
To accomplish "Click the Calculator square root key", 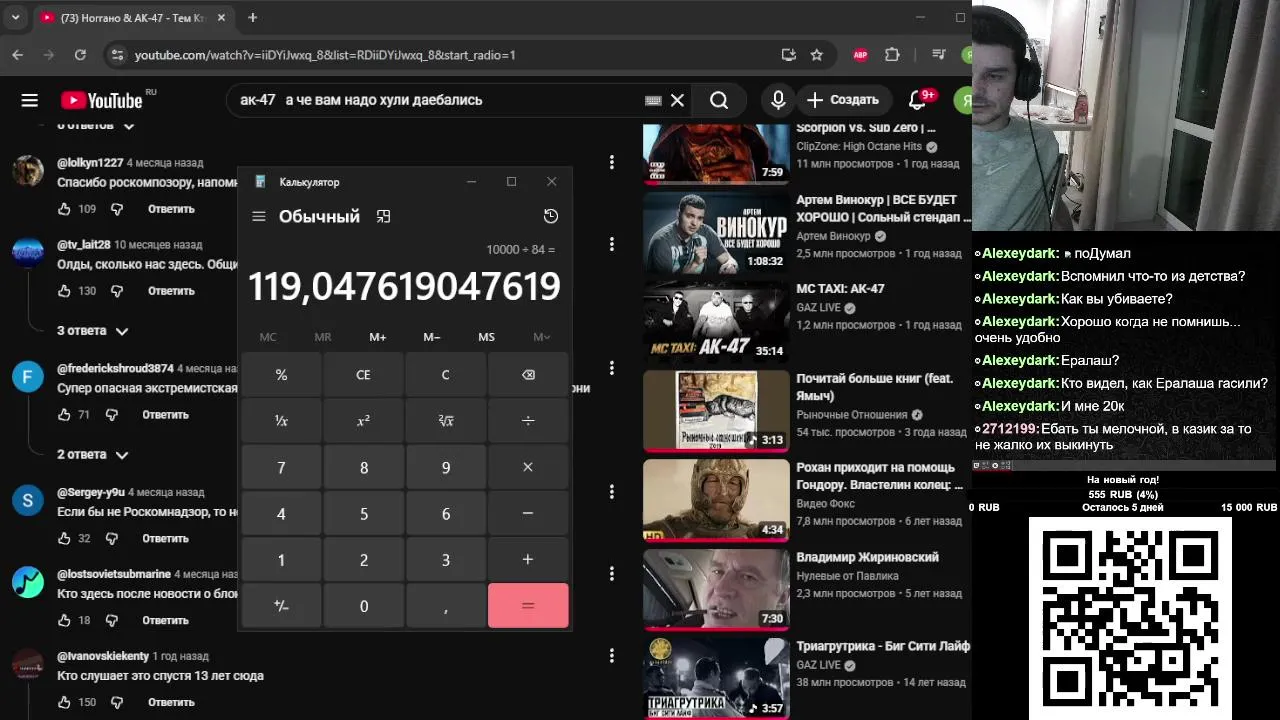I will click(x=446, y=421).
